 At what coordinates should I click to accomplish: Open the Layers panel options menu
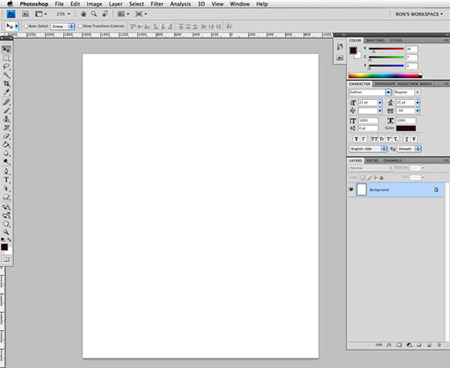(446, 160)
